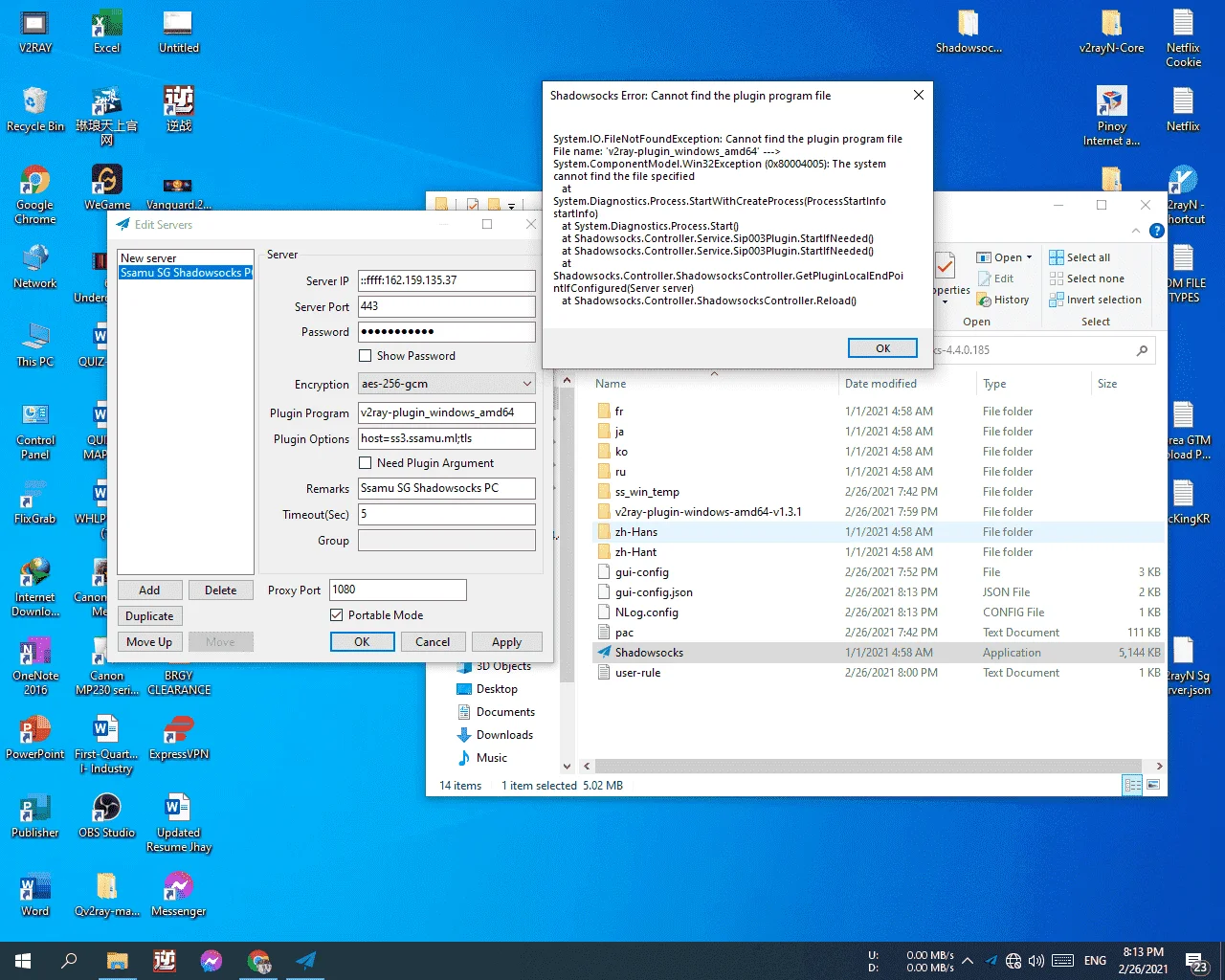
Task: Click Invert selection in the Explorer ribbon
Action: click(1095, 300)
